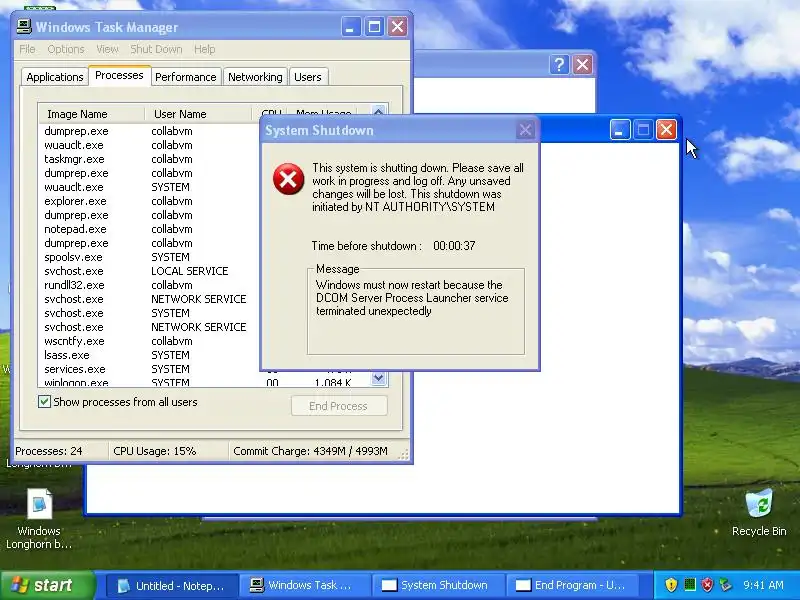Switch to the Processes tab
Image resolution: width=800 pixels, height=600 pixels.
(x=119, y=76)
